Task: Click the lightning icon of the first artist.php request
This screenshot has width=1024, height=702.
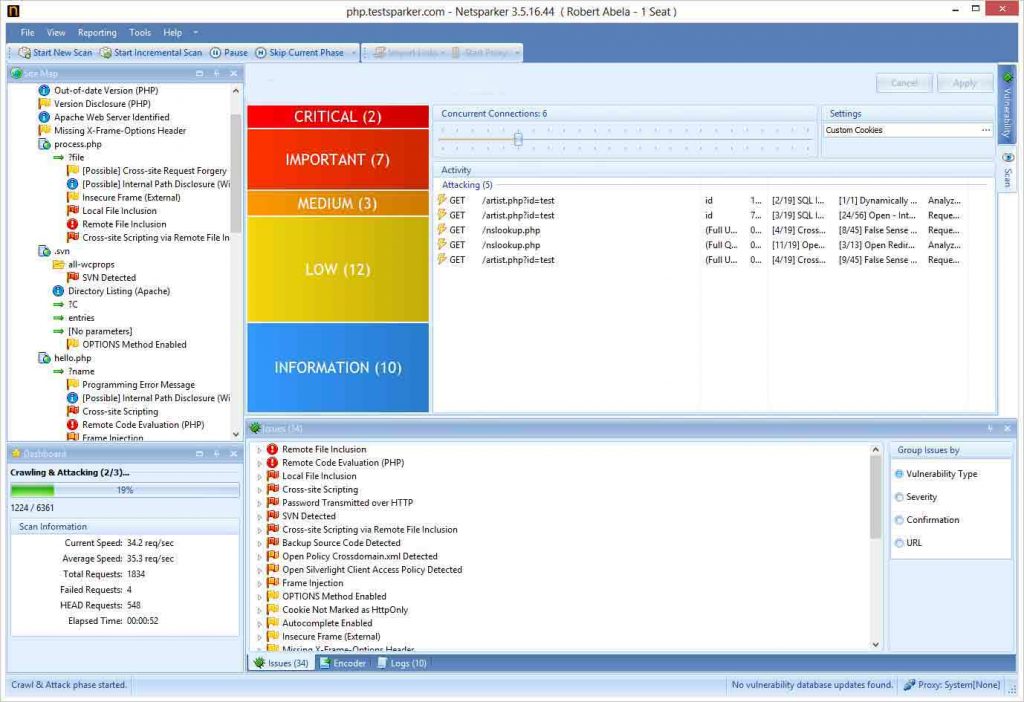Action: click(442, 200)
